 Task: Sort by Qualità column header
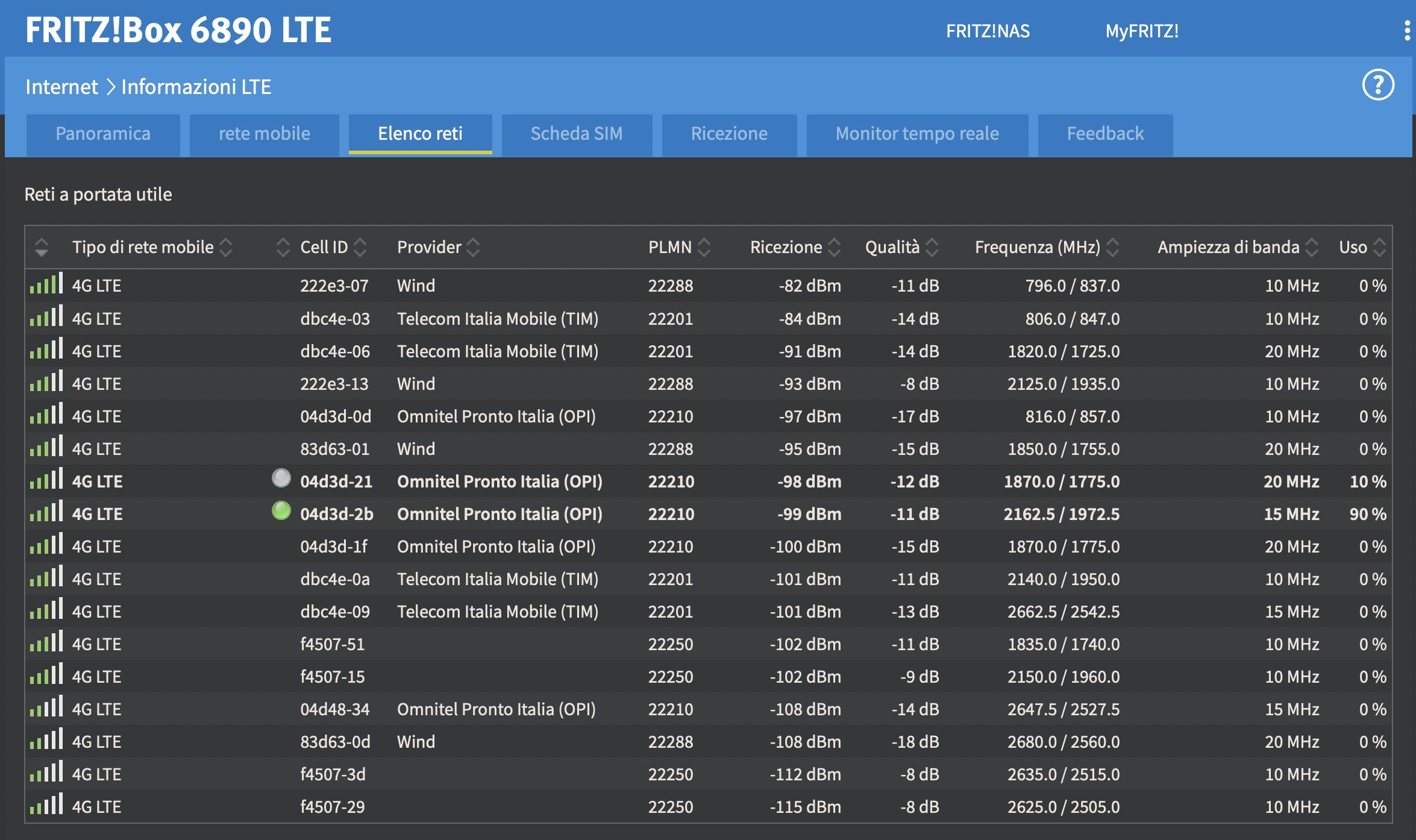coord(892,247)
